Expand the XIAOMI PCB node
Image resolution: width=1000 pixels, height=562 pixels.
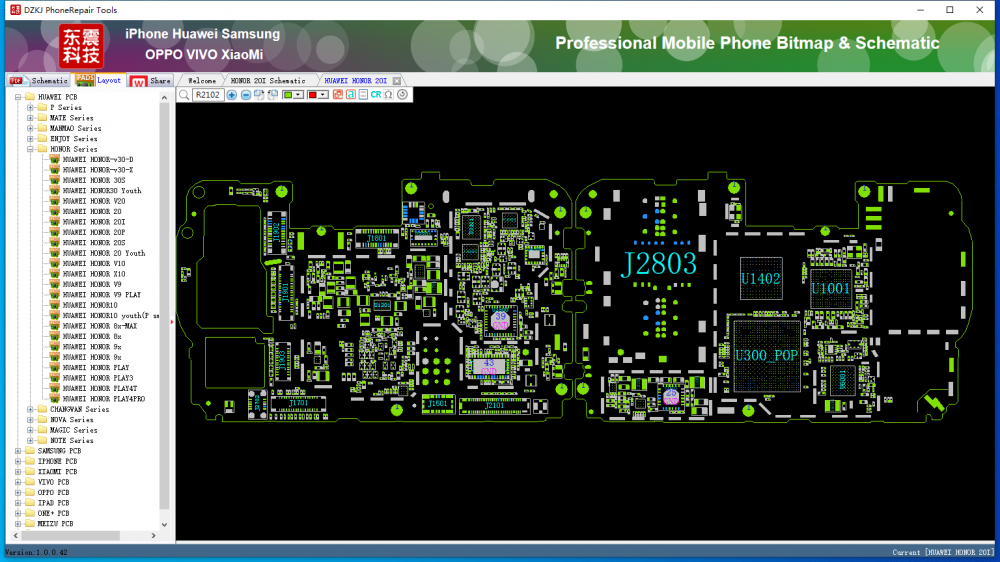click(18, 471)
